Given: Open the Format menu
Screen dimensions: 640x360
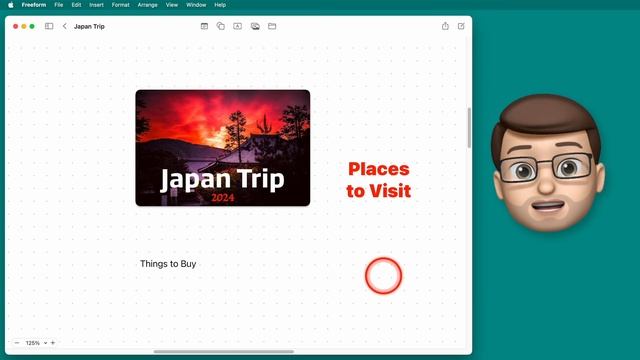Looking at the screenshot, I should tap(120, 5).
